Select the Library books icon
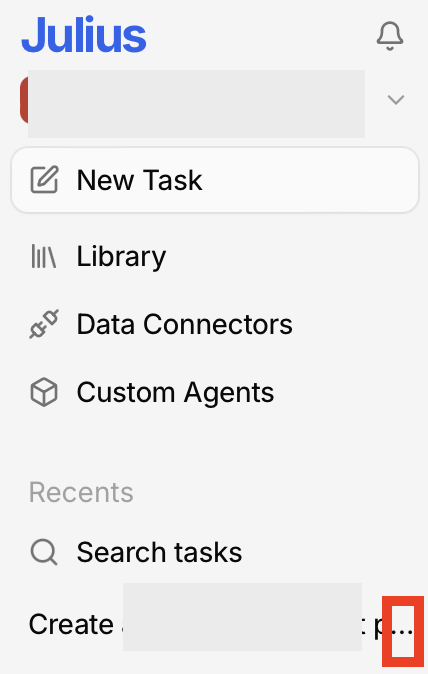 [44, 256]
